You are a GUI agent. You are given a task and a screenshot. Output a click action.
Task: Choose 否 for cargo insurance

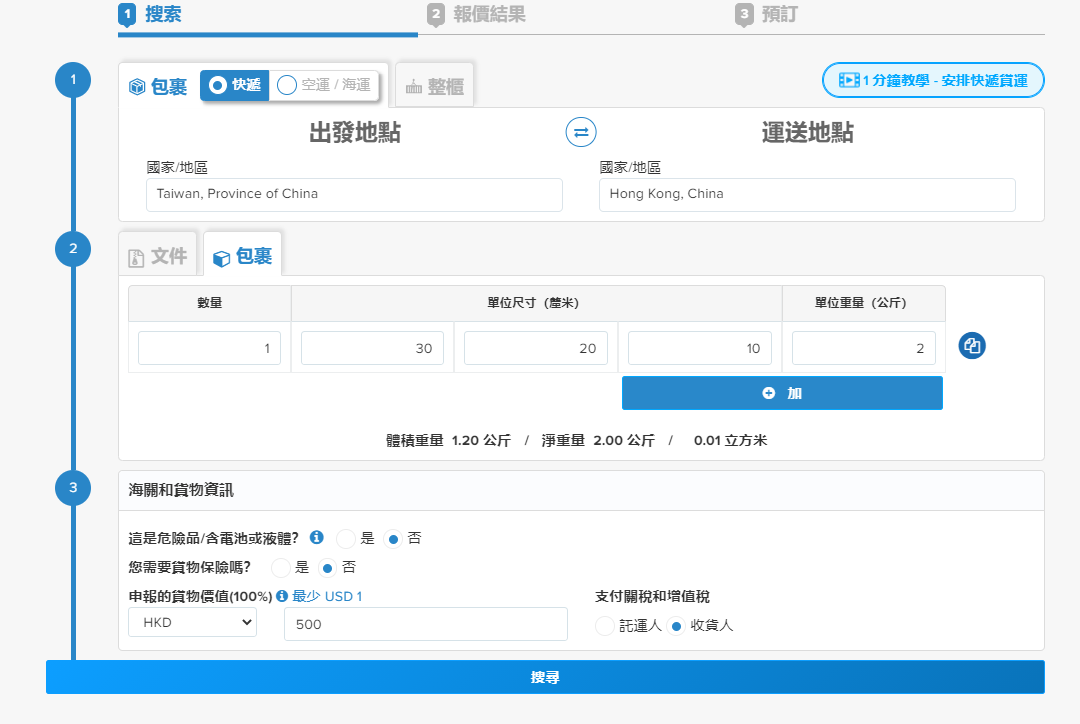pyautogui.click(x=327, y=568)
